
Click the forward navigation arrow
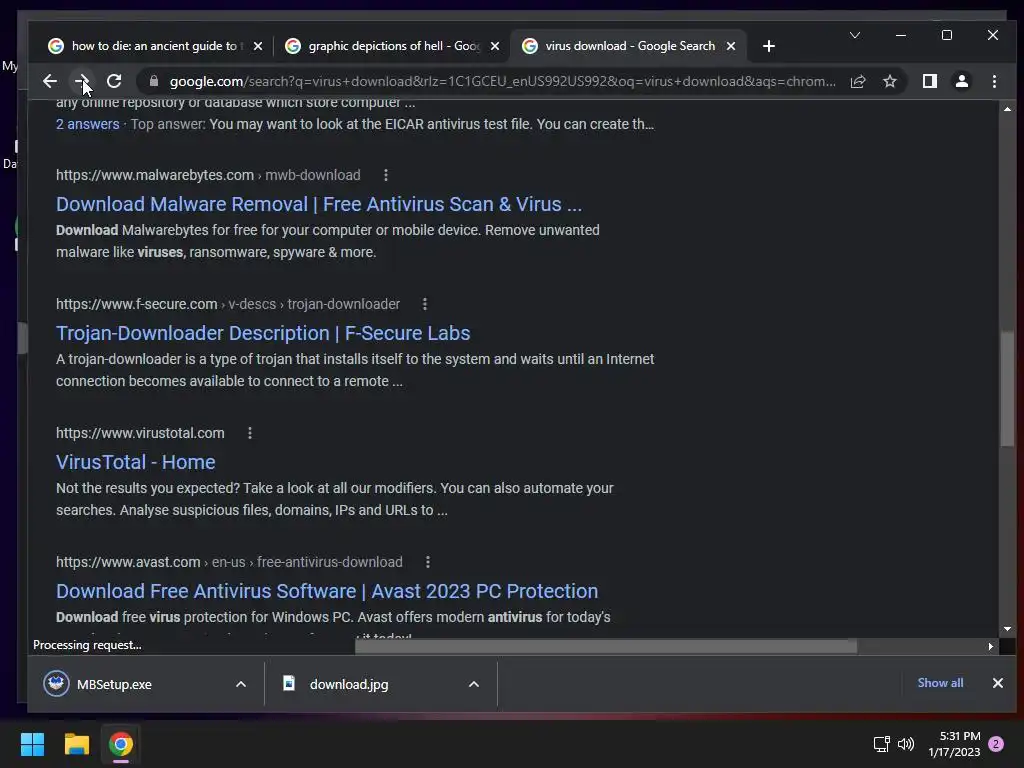point(82,81)
